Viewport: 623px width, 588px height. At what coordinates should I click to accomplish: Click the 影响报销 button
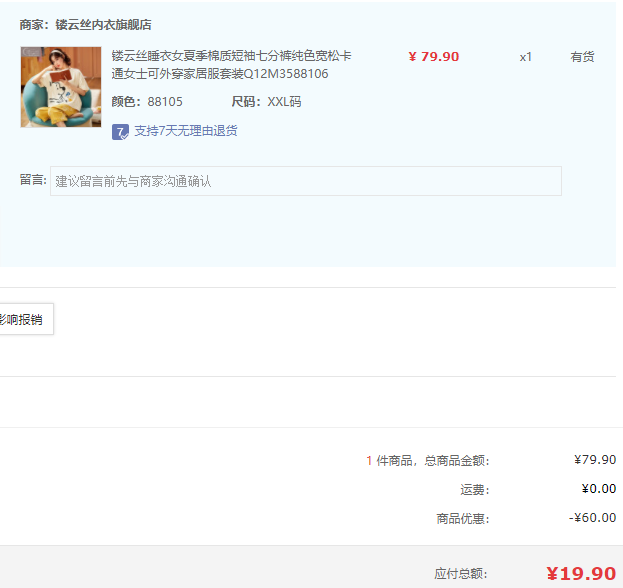pyautogui.click(x=24, y=319)
